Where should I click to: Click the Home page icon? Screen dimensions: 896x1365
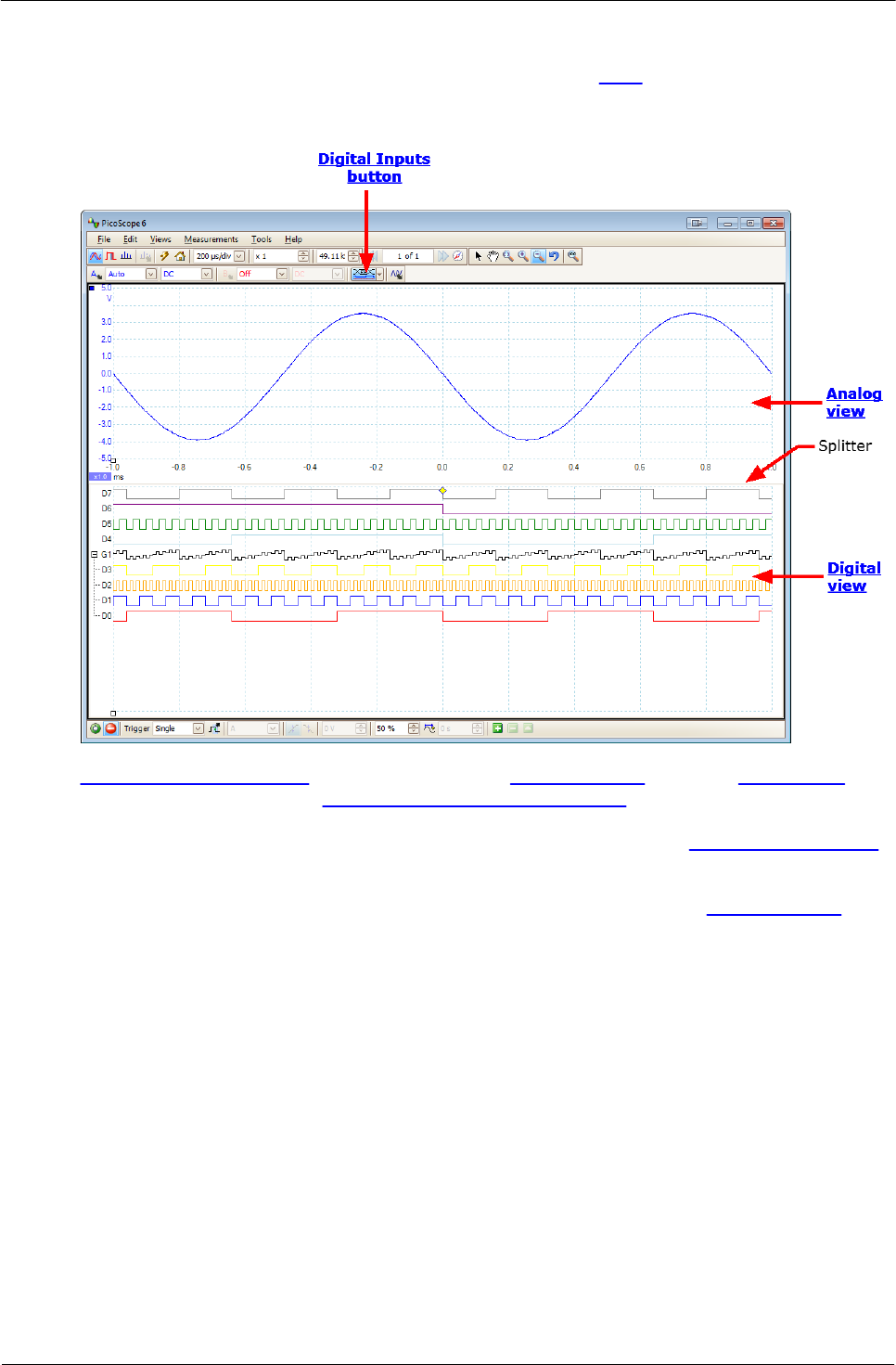[x=180, y=256]
